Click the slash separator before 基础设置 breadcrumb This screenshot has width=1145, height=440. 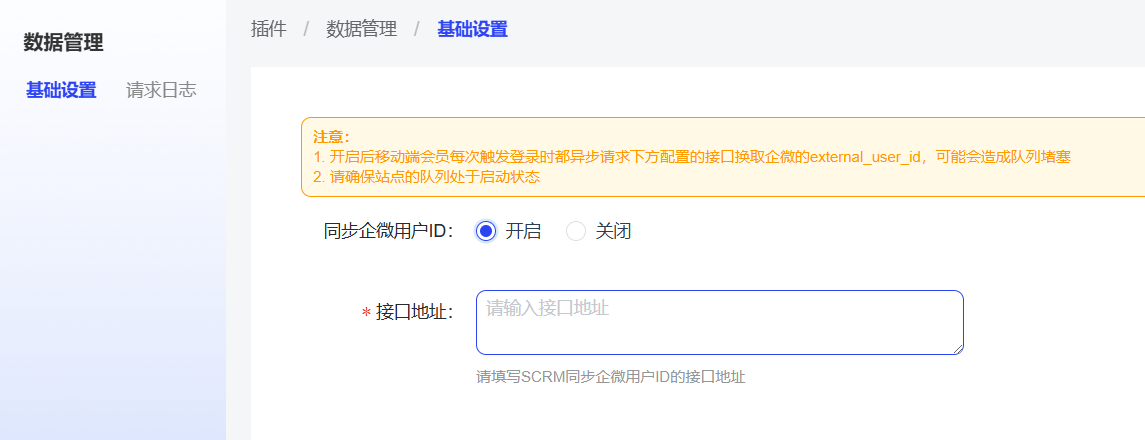click(416, 29)
